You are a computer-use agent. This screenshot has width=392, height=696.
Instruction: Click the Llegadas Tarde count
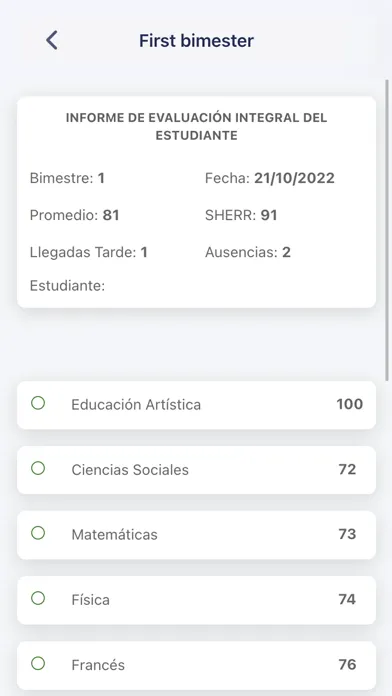pyautogui.click(x=144, y=252)
